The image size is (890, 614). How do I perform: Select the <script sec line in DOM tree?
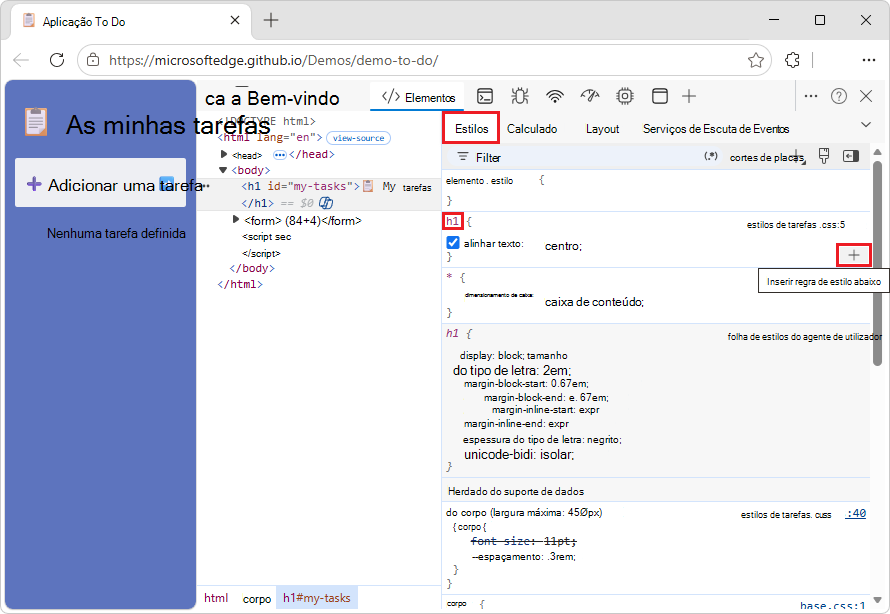tap(266, 237)
